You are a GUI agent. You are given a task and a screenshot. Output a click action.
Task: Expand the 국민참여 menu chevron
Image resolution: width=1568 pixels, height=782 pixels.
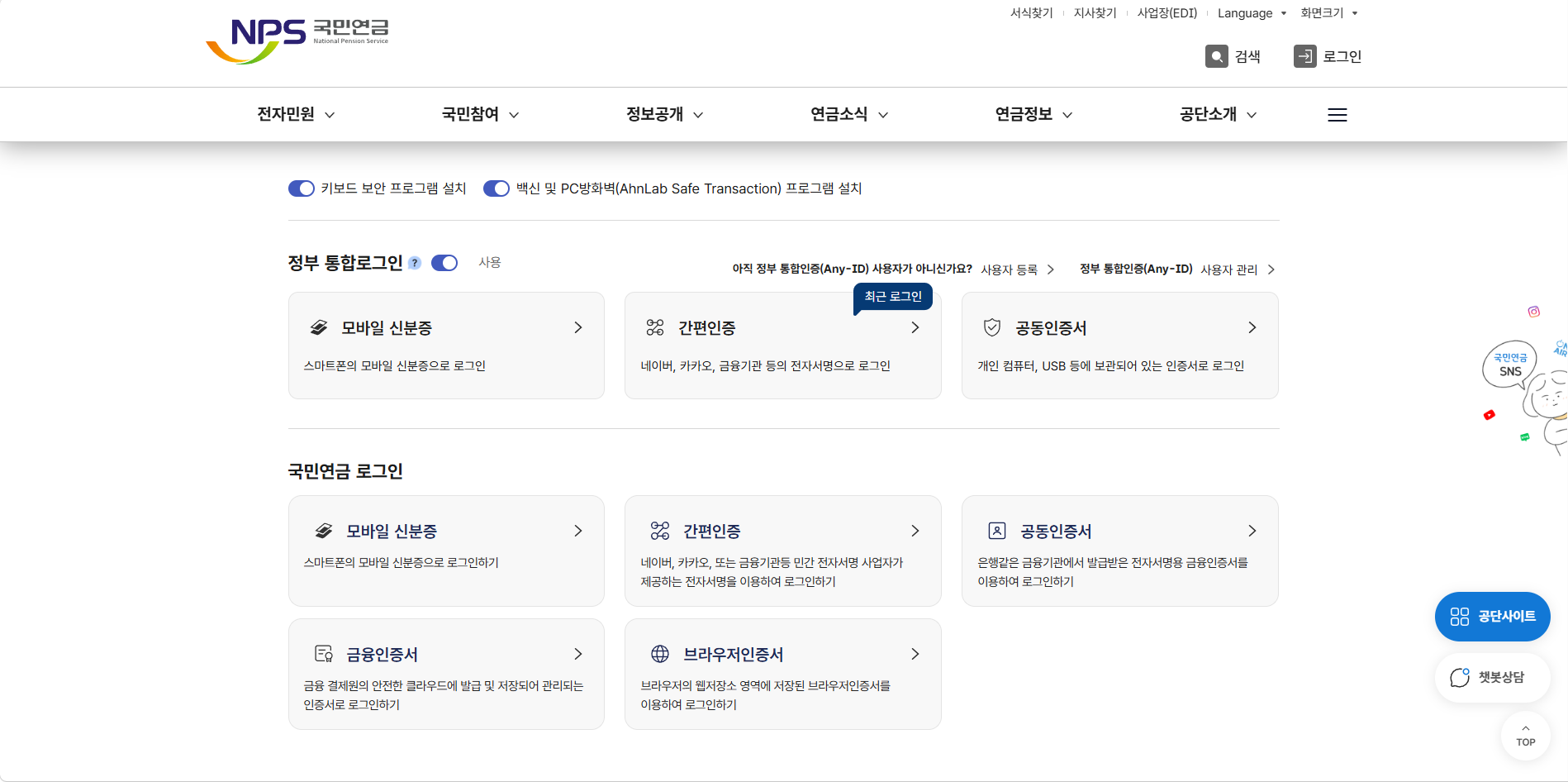click(514, 115)
